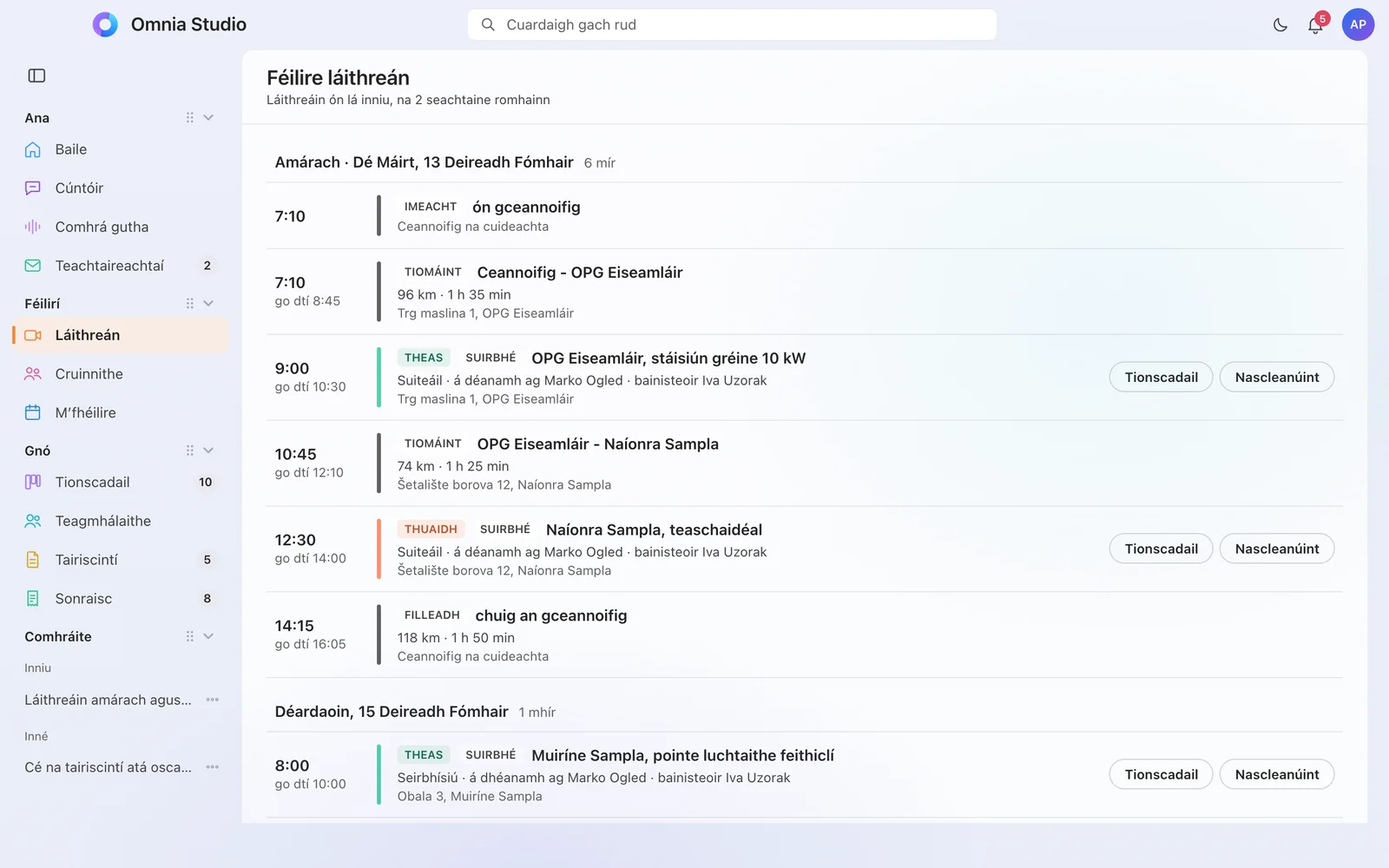Click Nascleanúint for Naíonra Sampla teaschaidéal
Image resolution: width=1389 pixels, height=868 pixels.
[x=1276, y=549]
